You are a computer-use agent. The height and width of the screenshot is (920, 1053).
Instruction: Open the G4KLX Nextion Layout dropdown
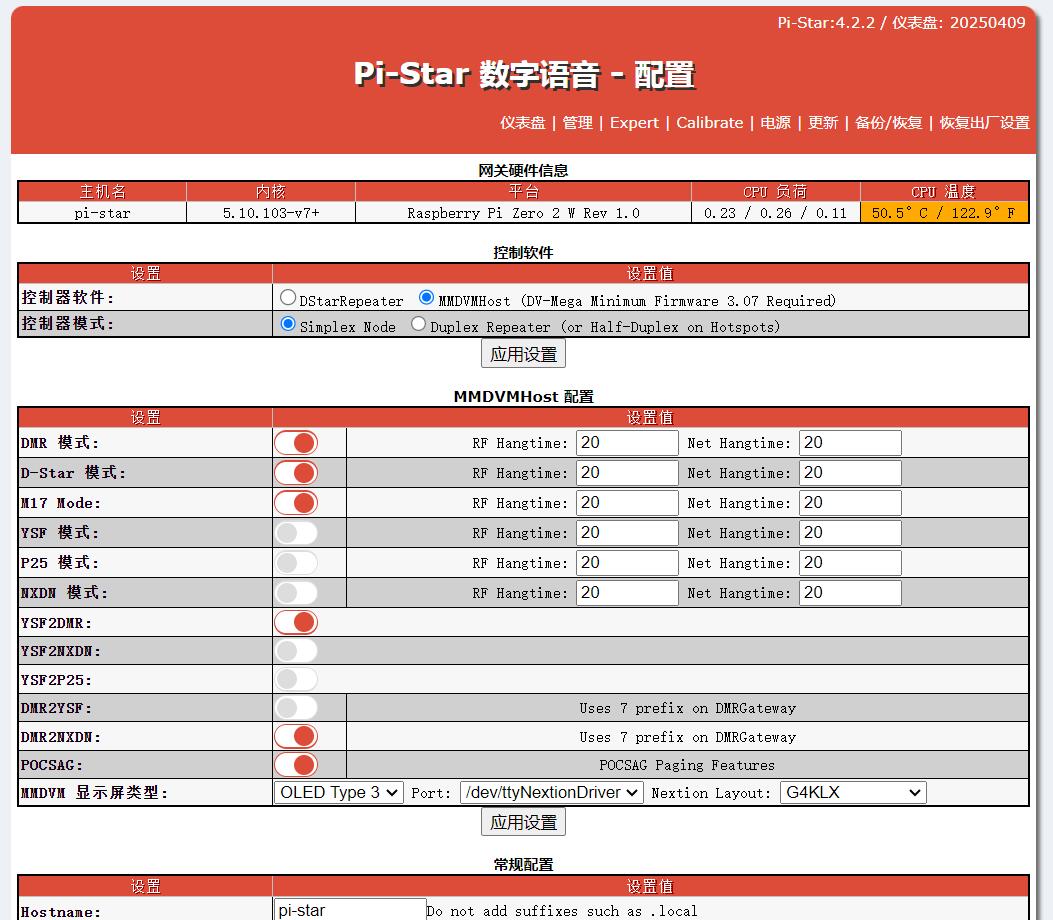point(853,793)
